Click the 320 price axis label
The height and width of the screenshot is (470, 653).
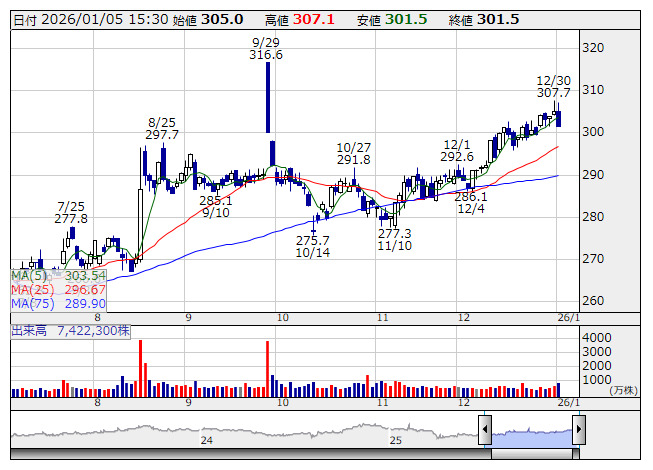coord(593,48)
